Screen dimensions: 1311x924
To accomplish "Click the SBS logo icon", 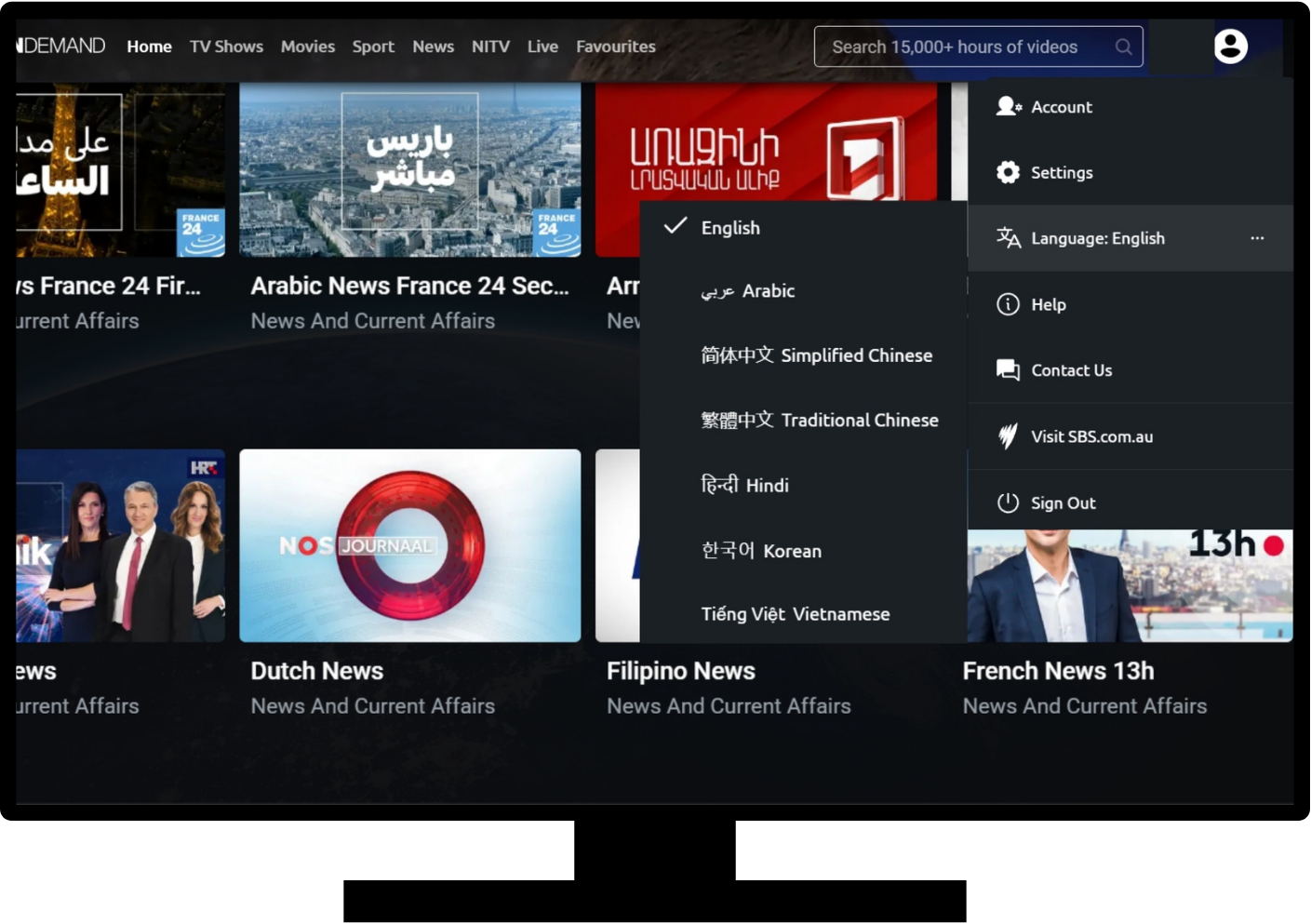I will click(x=1008, y=435).
